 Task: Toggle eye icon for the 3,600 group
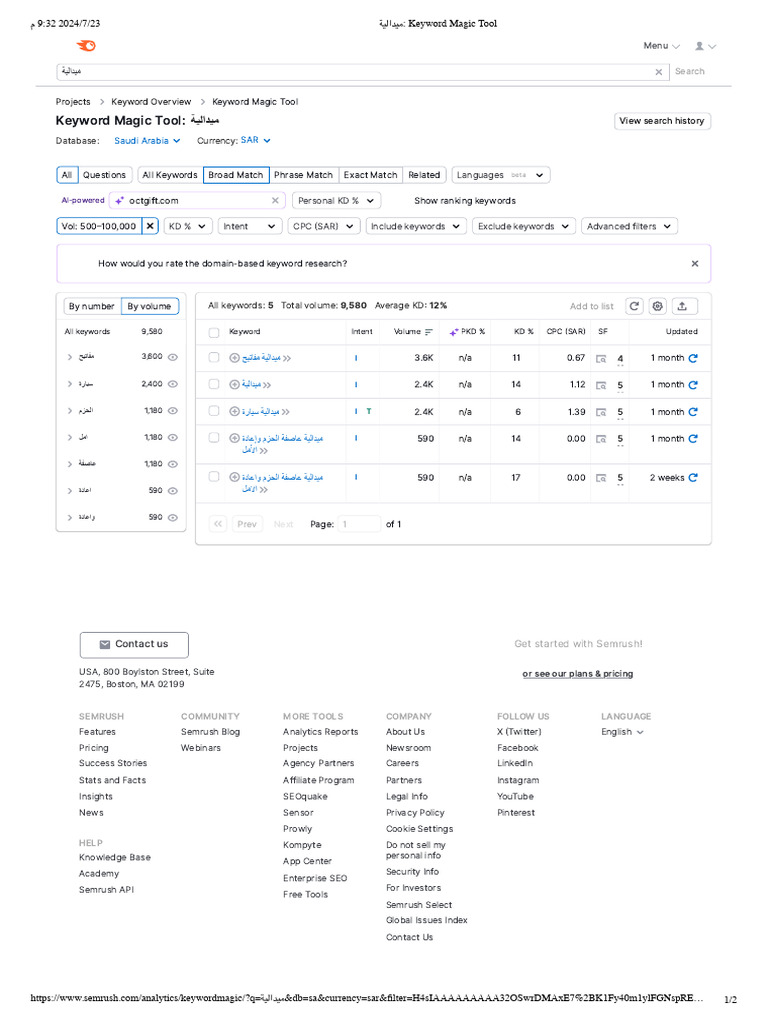173,357
